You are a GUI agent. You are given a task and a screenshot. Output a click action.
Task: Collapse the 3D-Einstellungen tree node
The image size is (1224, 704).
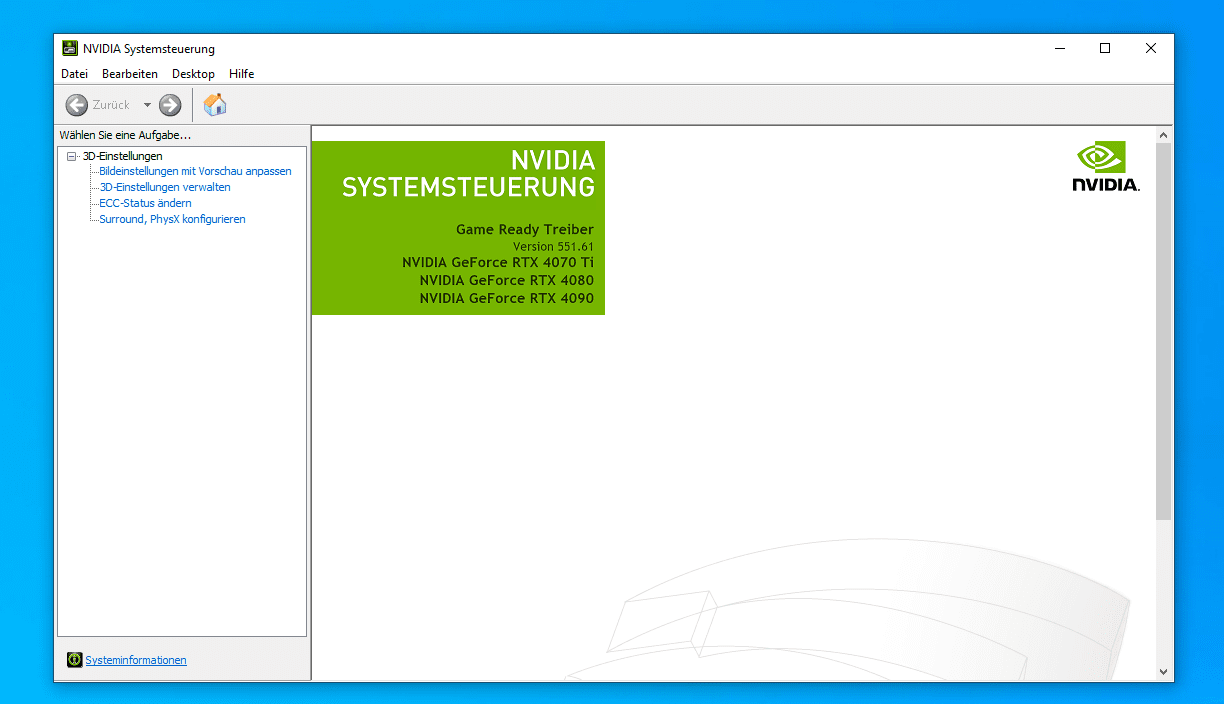pyautogui.click(x=71, y=156)
